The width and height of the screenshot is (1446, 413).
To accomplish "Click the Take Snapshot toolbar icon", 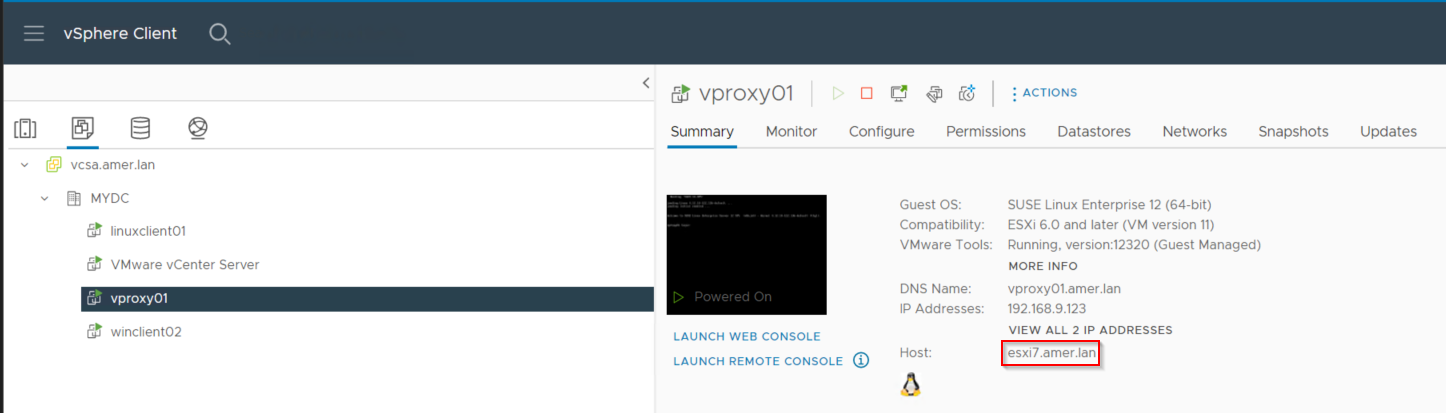I will tap(967, 93).
